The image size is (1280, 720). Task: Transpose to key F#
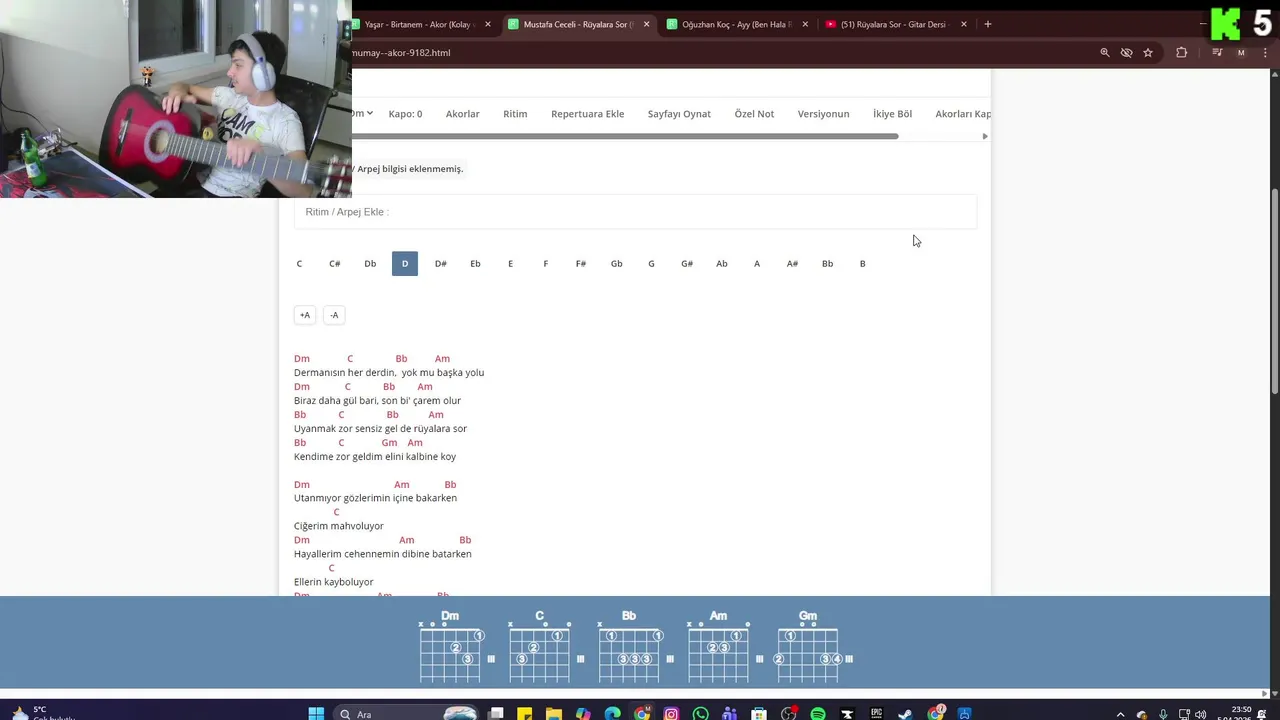tap(581, 263)
